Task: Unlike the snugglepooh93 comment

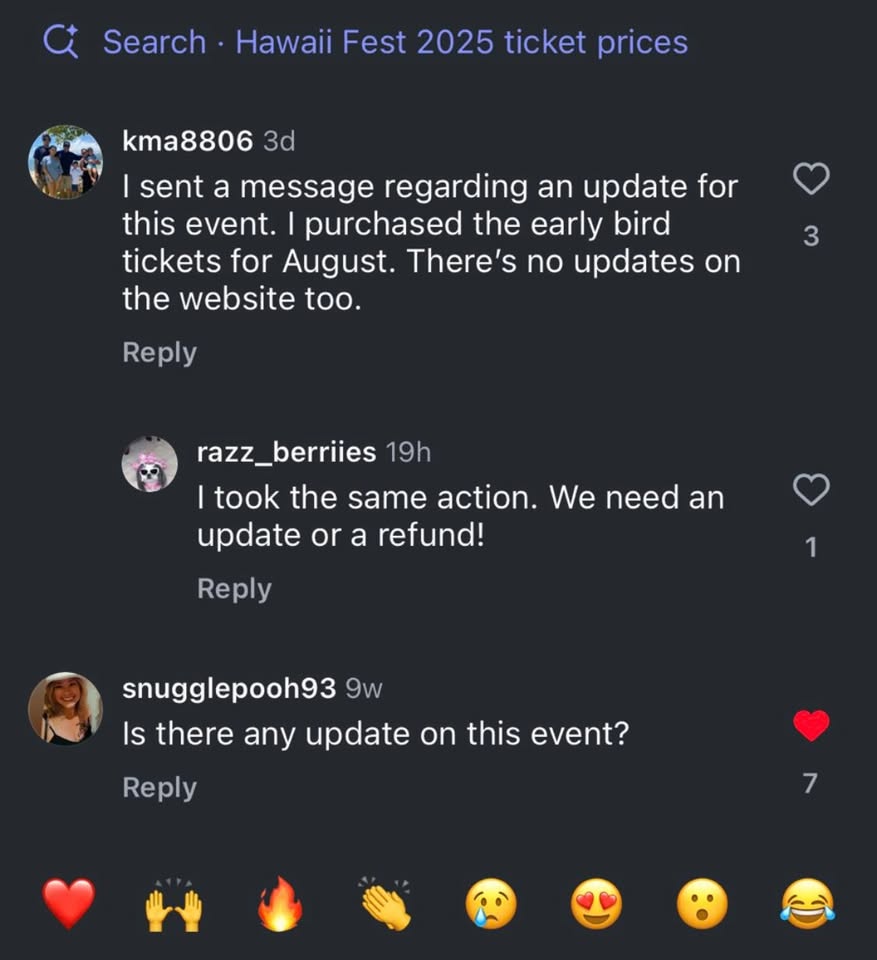Action: pyautogui.click(x=811, y=726)
